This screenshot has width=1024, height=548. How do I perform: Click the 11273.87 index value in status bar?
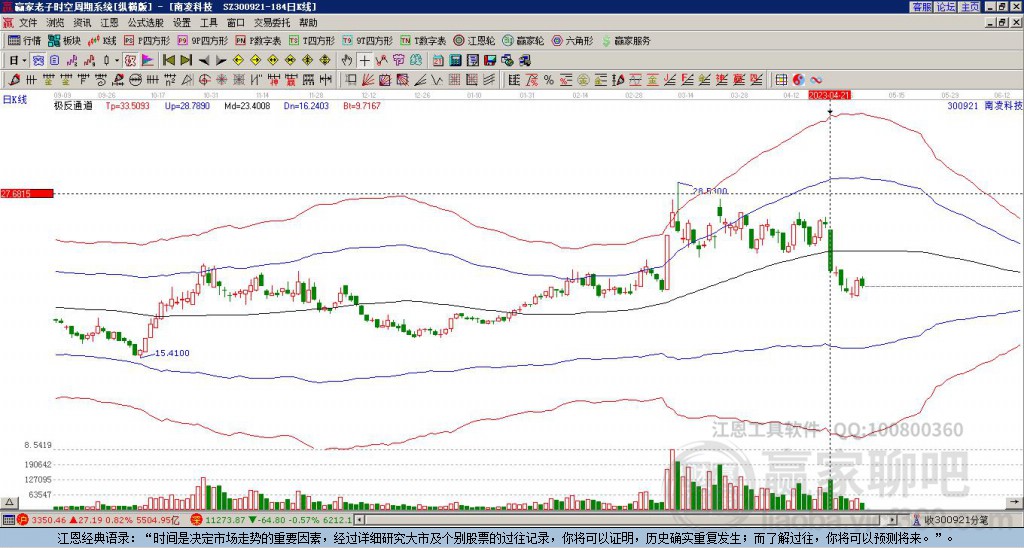click(x=225, y=520)
